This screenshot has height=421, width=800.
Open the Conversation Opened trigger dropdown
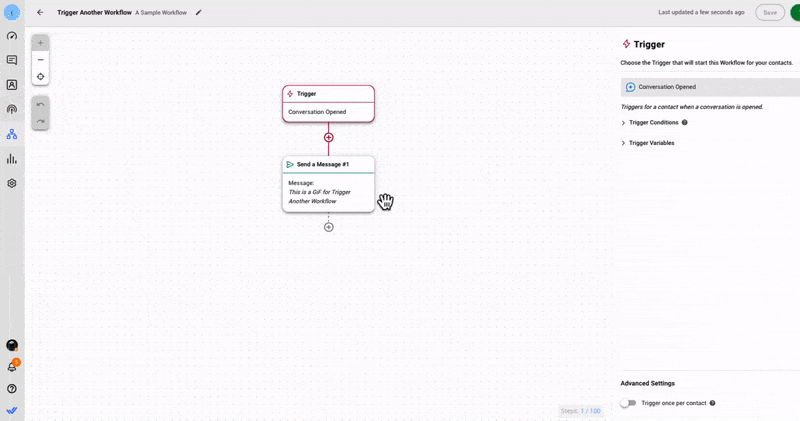pos(710,87)
